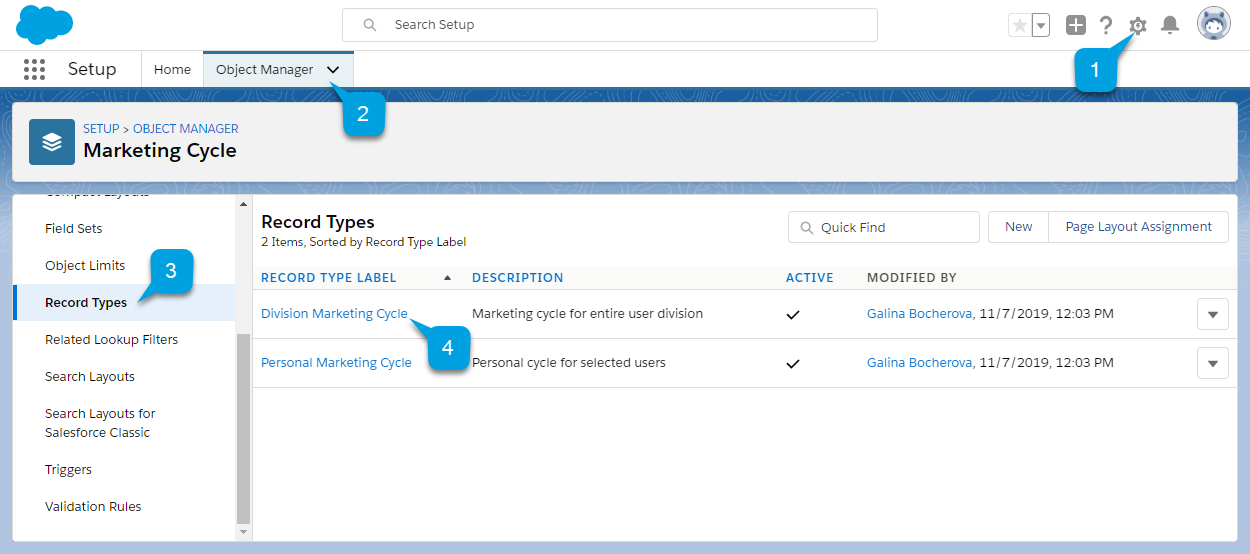
Task: Open the Help question mark icon
Action: 1106,26
